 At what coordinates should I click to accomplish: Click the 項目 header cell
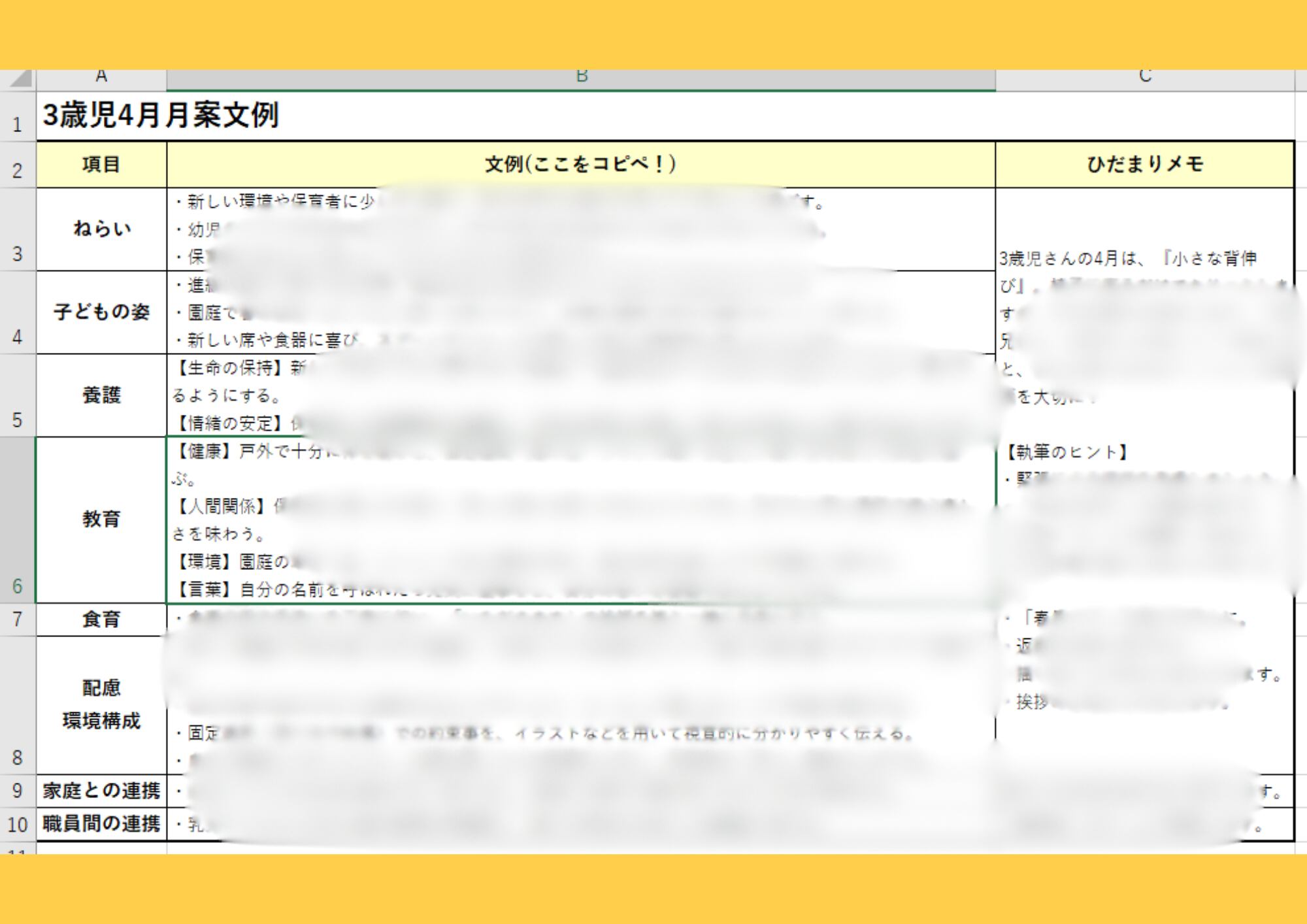point(101,165)
